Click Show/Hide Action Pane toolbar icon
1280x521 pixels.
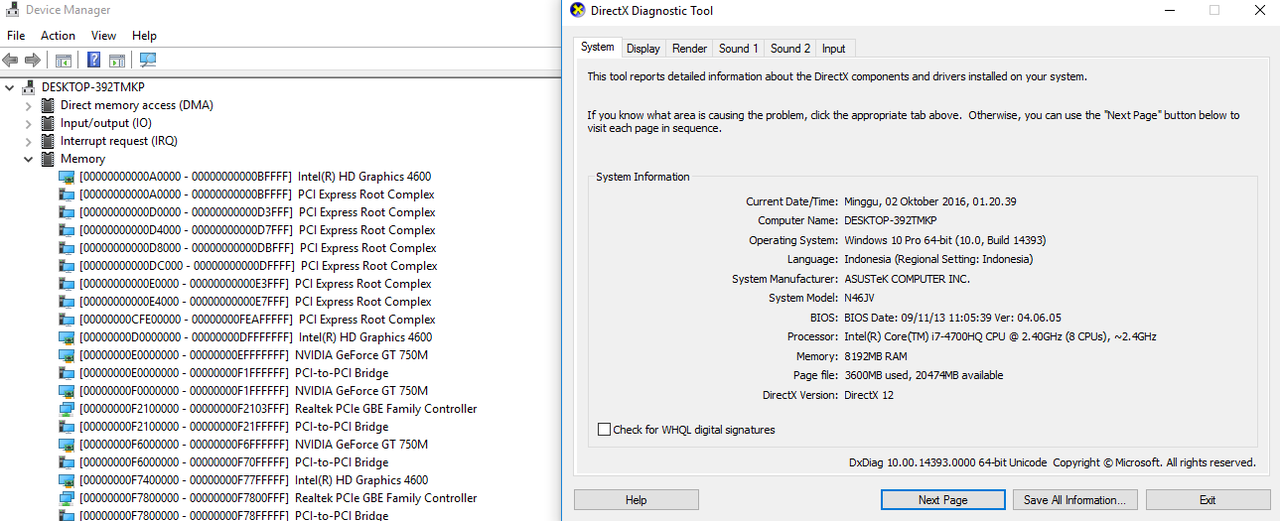[117, 60]
